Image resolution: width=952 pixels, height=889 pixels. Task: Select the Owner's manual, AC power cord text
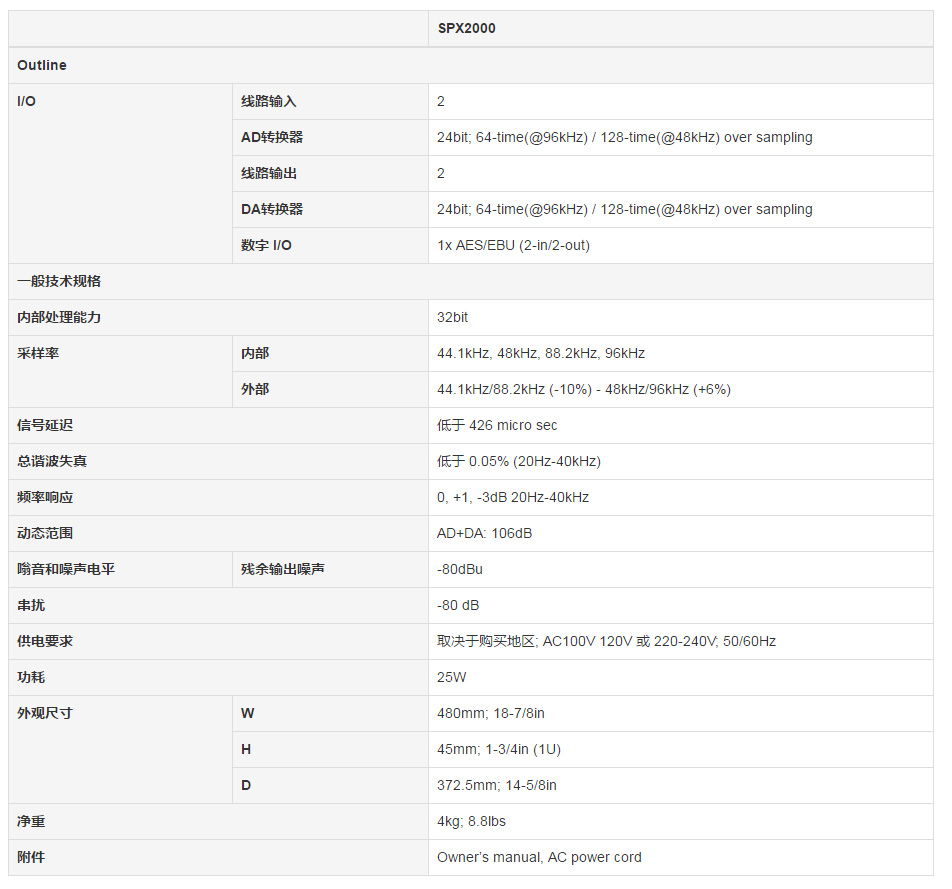pos(539,857)
